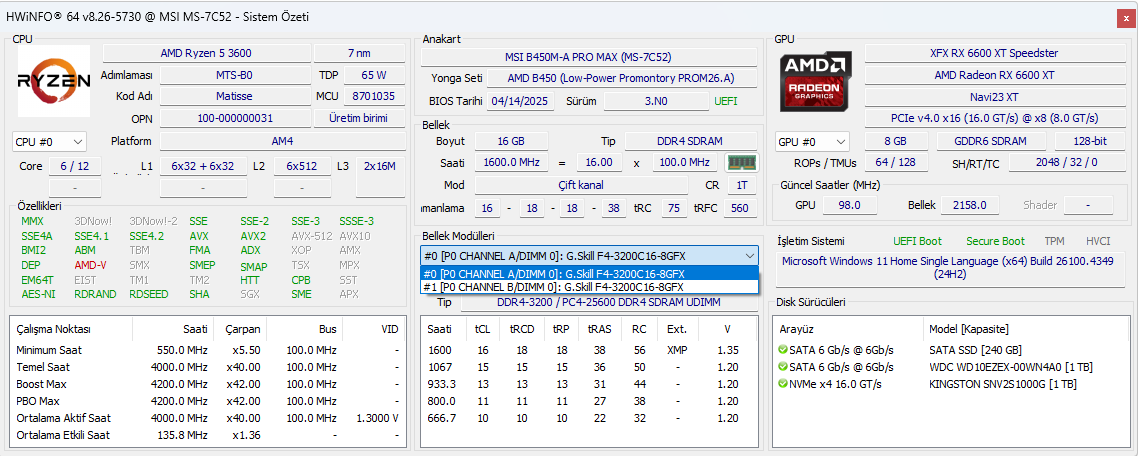Open the GPU #0 selector dropdown
This screenshot has width=1138, height=456.
pos(812,142)
